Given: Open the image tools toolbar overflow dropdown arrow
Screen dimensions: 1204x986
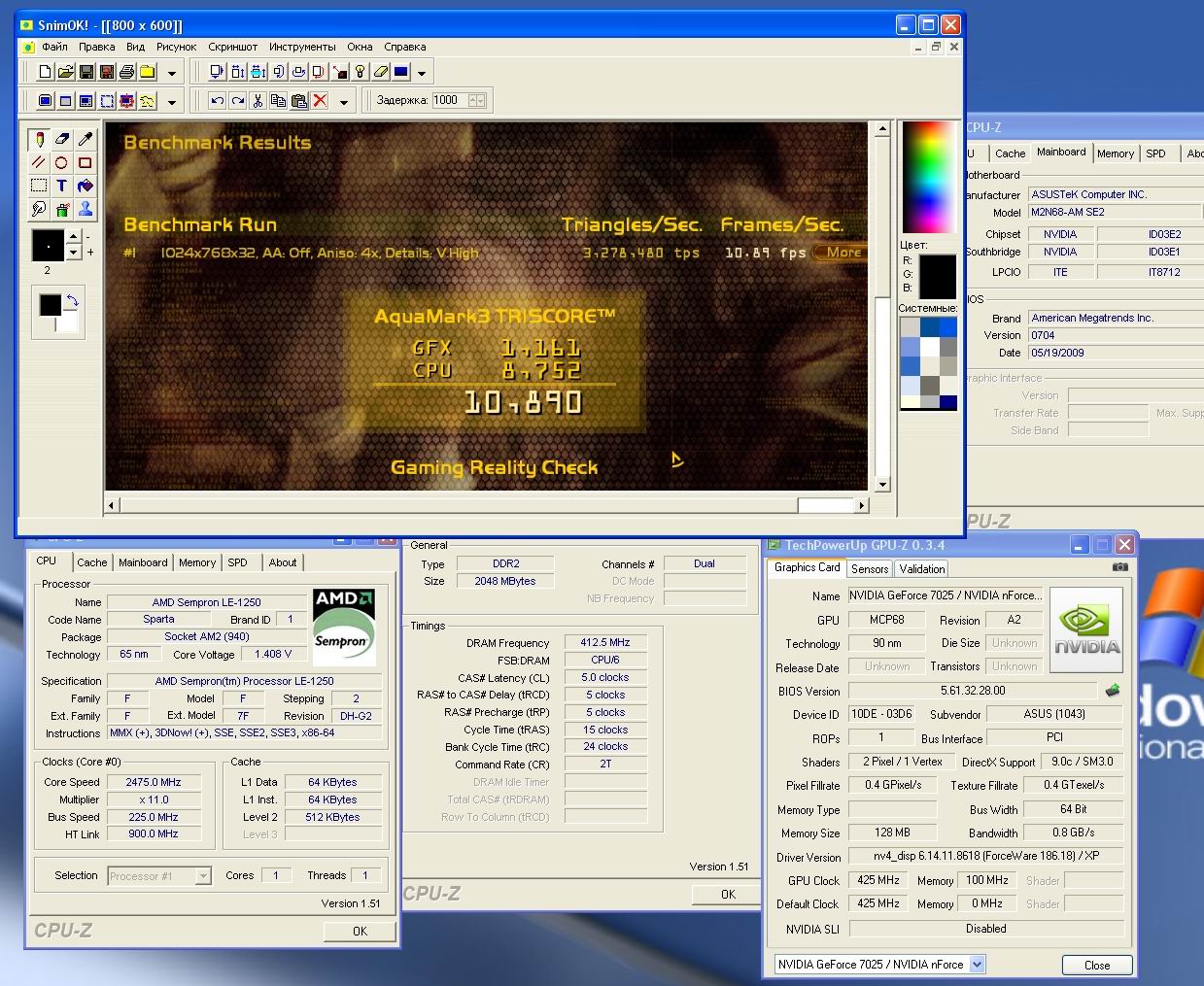Looking at the screenshot, I should (422, 73).
